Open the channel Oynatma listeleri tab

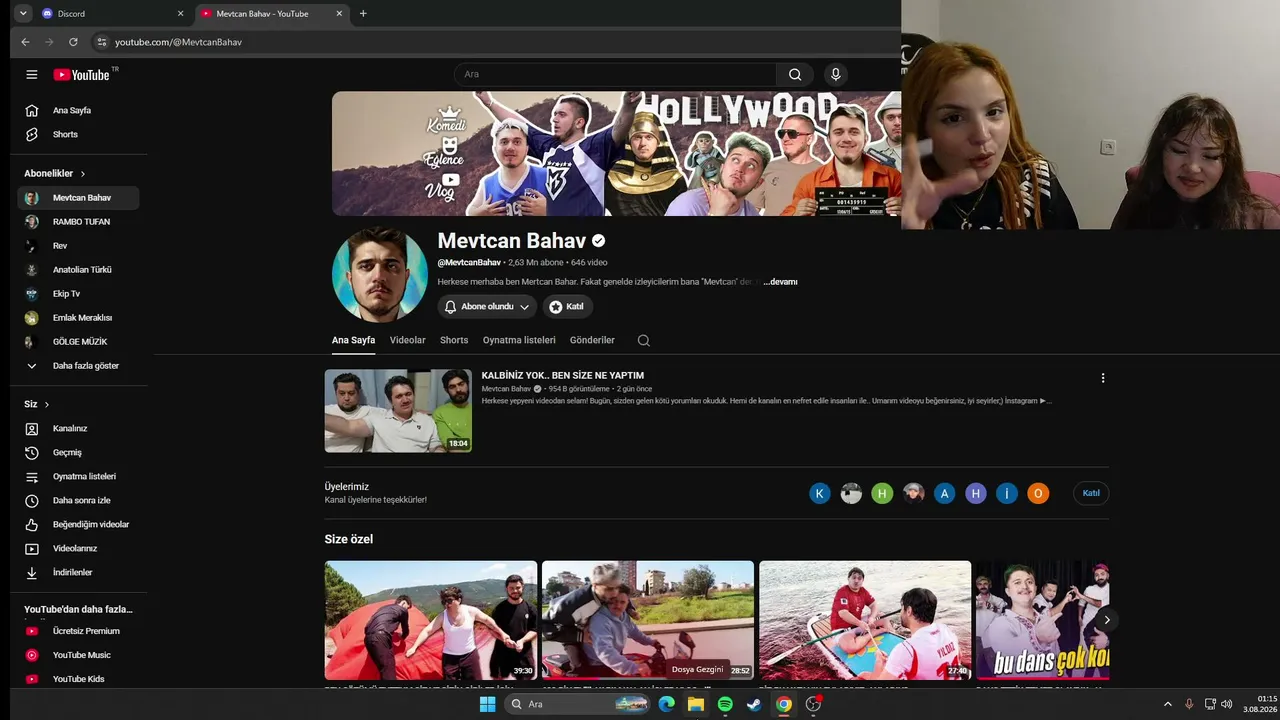click(x=519, y=340)
